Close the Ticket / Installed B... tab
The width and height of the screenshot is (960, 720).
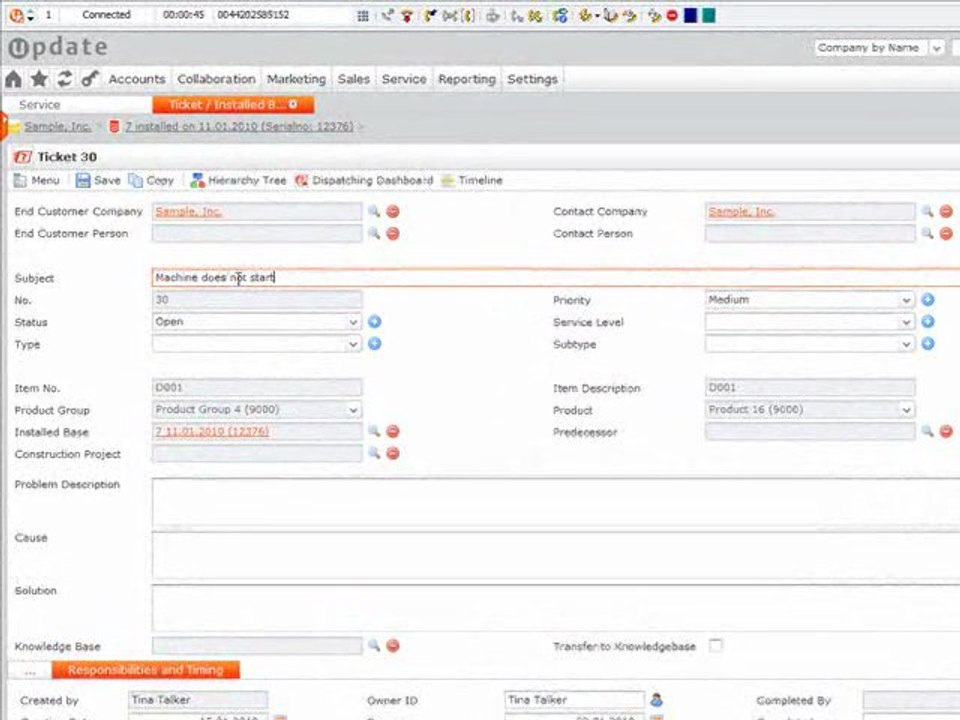pos(293,104)
